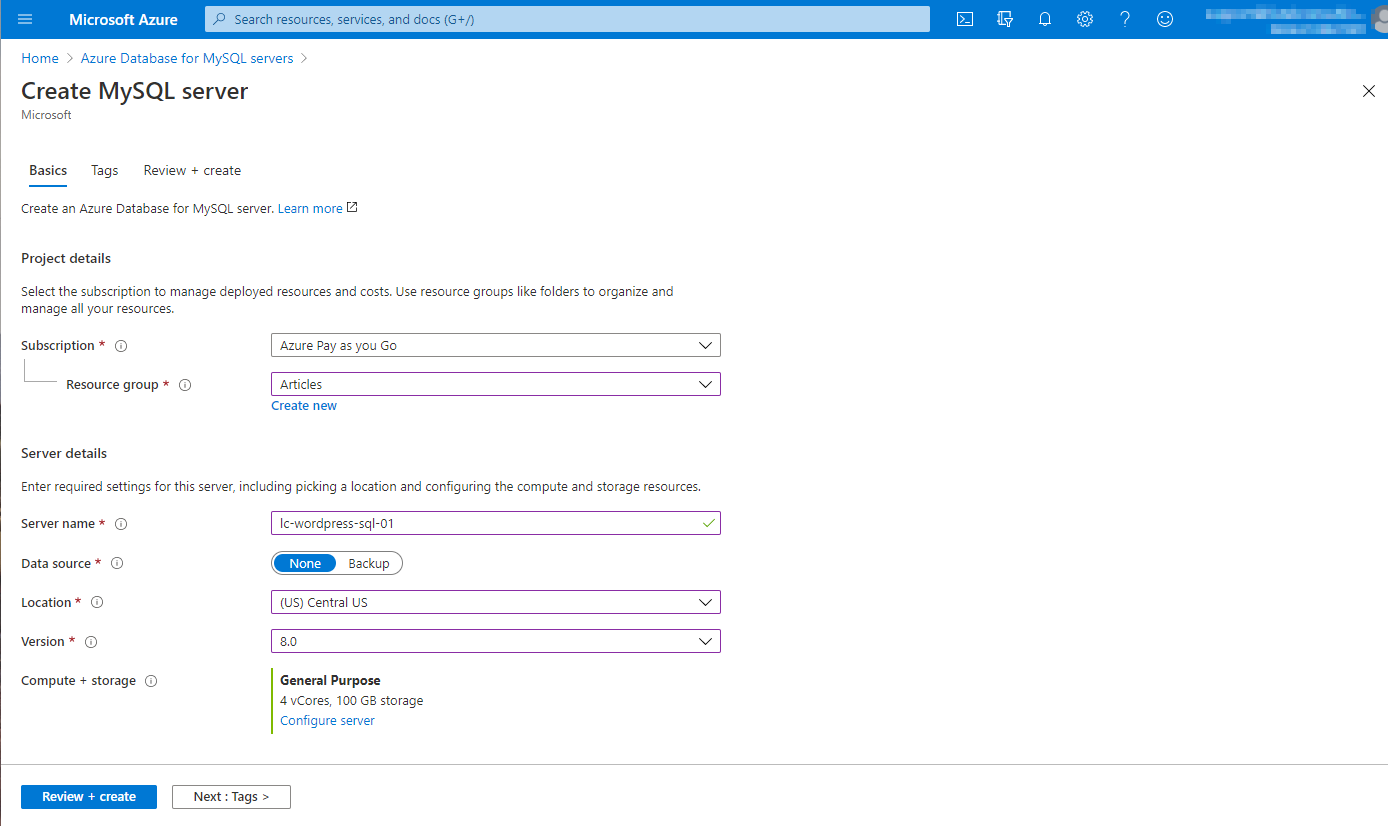
Task: Click the search magnifier icon
Action: coord(221,19)
